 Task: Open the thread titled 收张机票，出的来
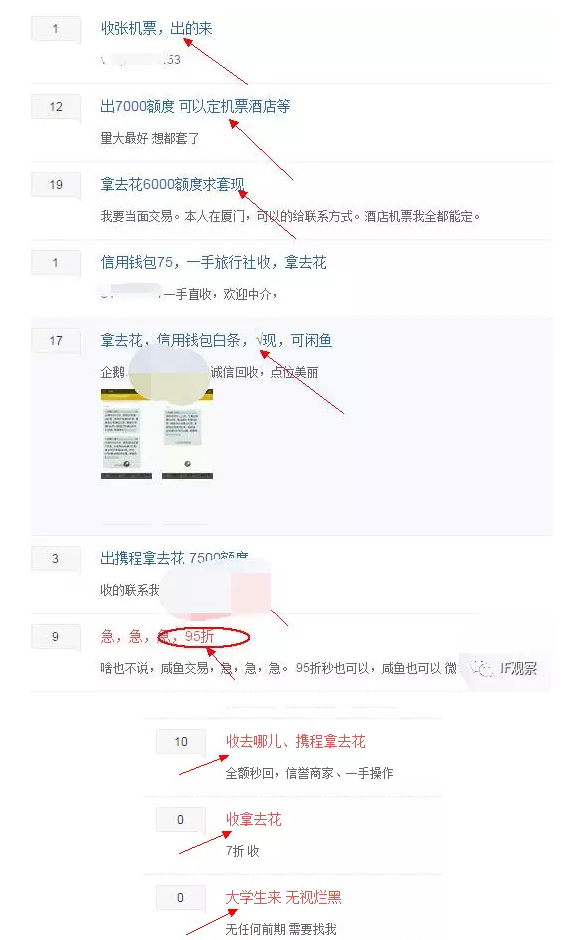point(157,28)
